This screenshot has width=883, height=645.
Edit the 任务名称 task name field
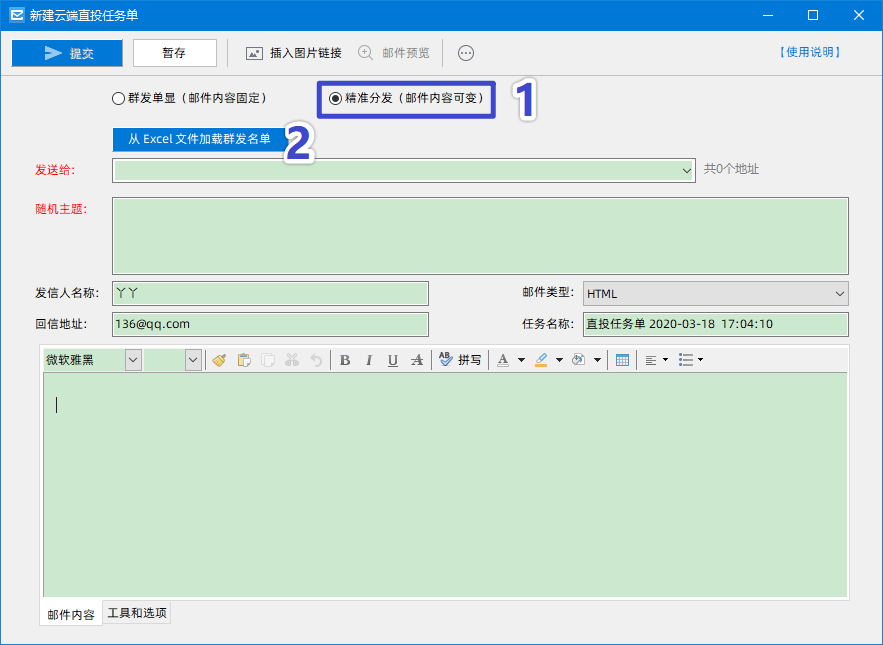[x=716, y=324]
